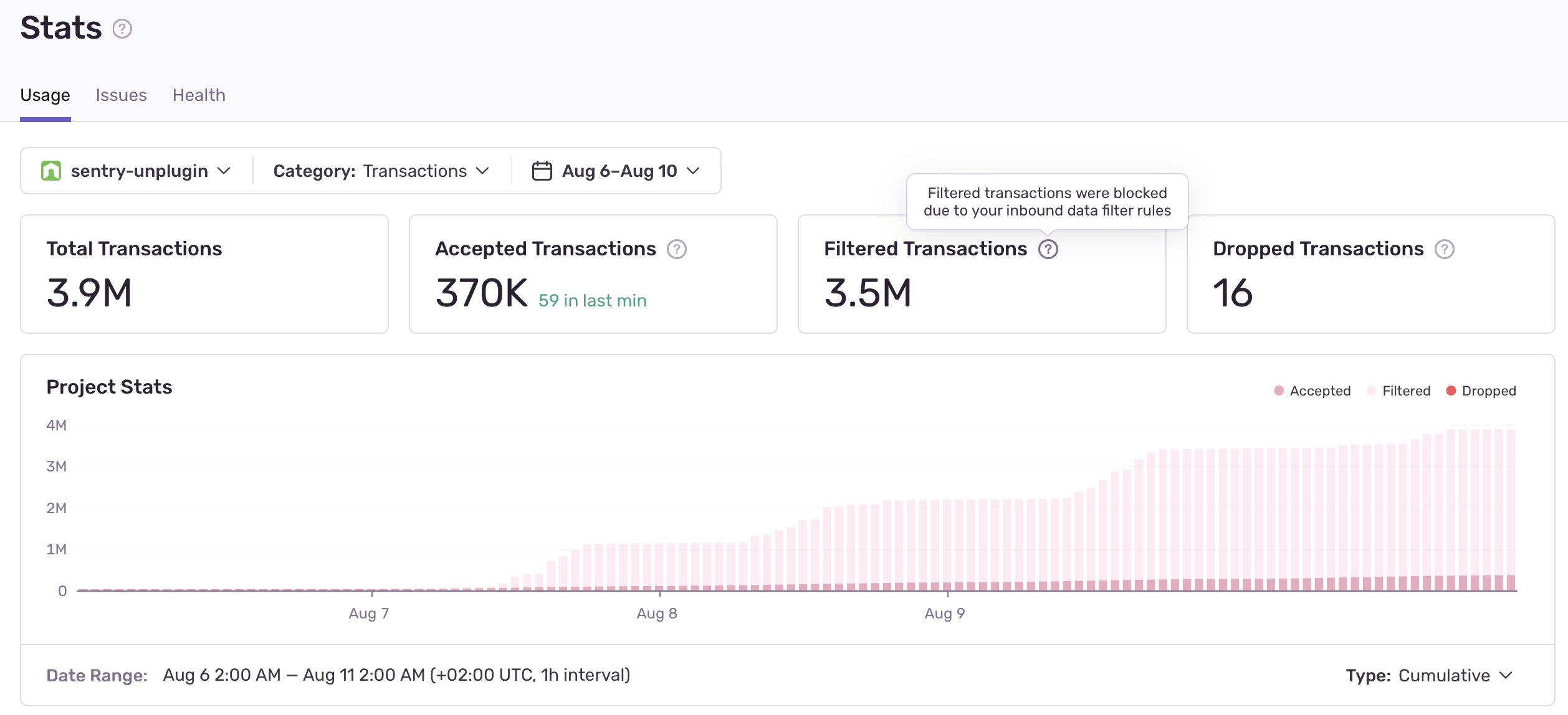Click the Aug 9 axis label
The width and height of the screenshot is (1568, 715).
(945, 613)
